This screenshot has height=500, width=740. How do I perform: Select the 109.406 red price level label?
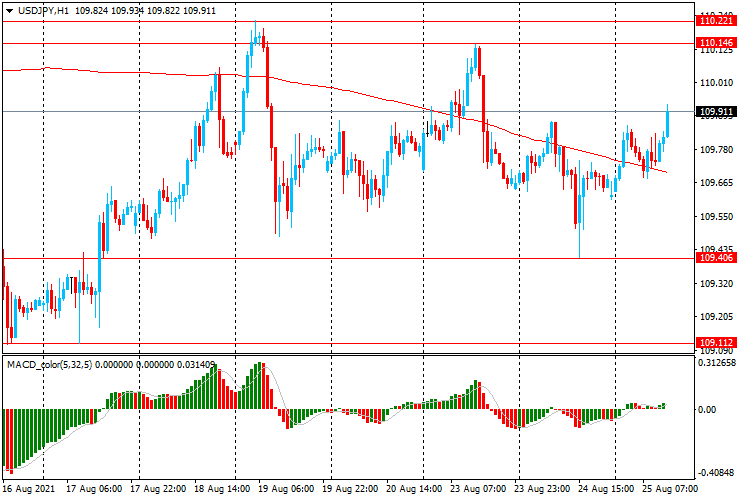[716, 258]
